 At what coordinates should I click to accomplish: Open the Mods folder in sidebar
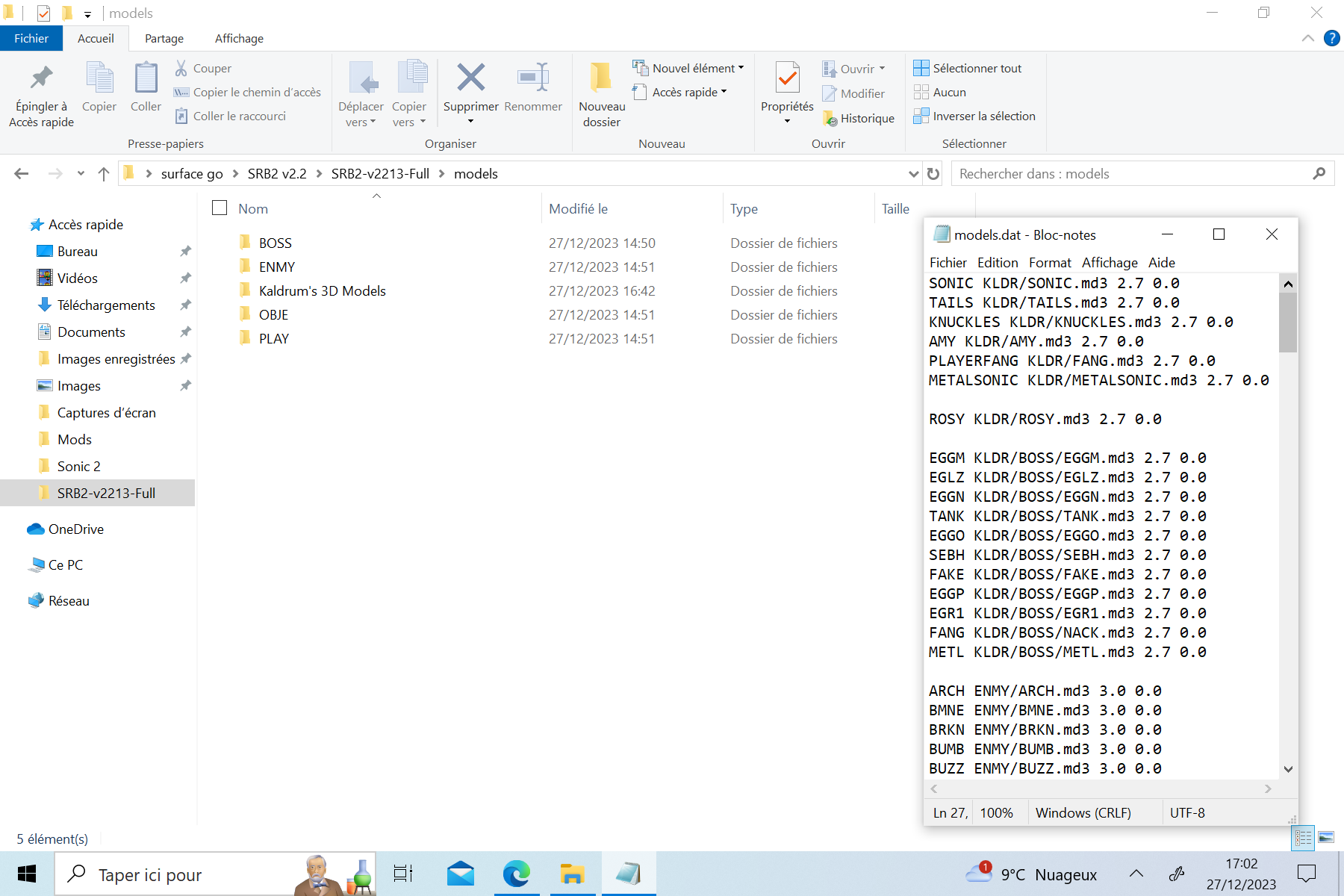coord(74,439)
